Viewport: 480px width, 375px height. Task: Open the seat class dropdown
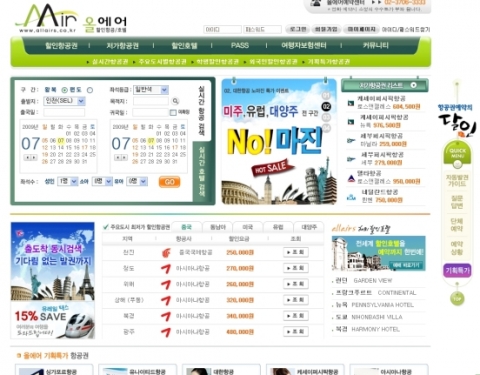coord(151,90)
